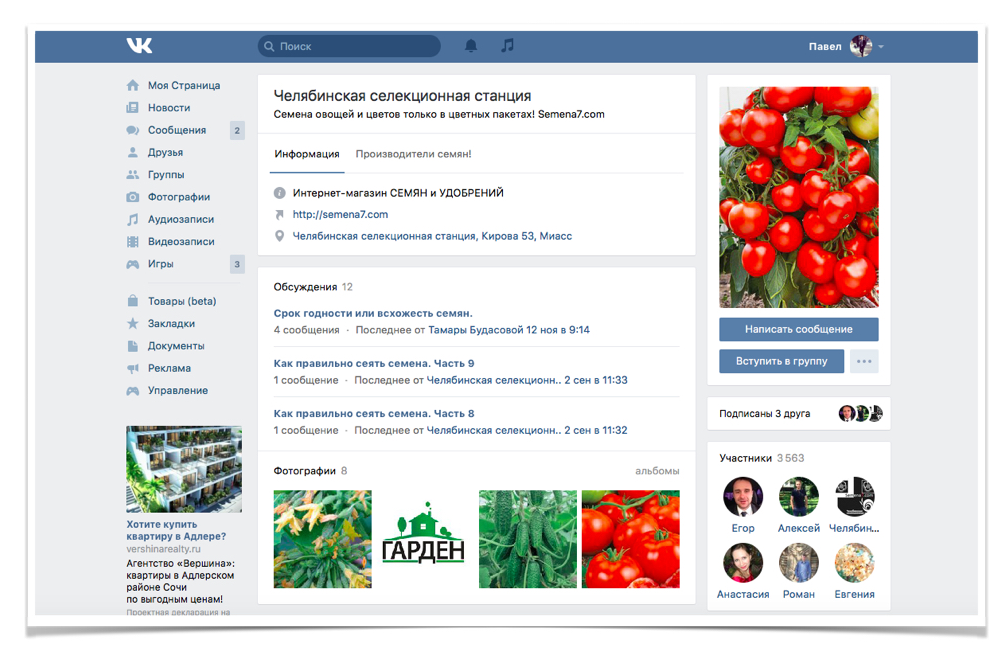1005x658 pixels.
Task: Click the Игры counter badge 3
Action: point(237,264)
